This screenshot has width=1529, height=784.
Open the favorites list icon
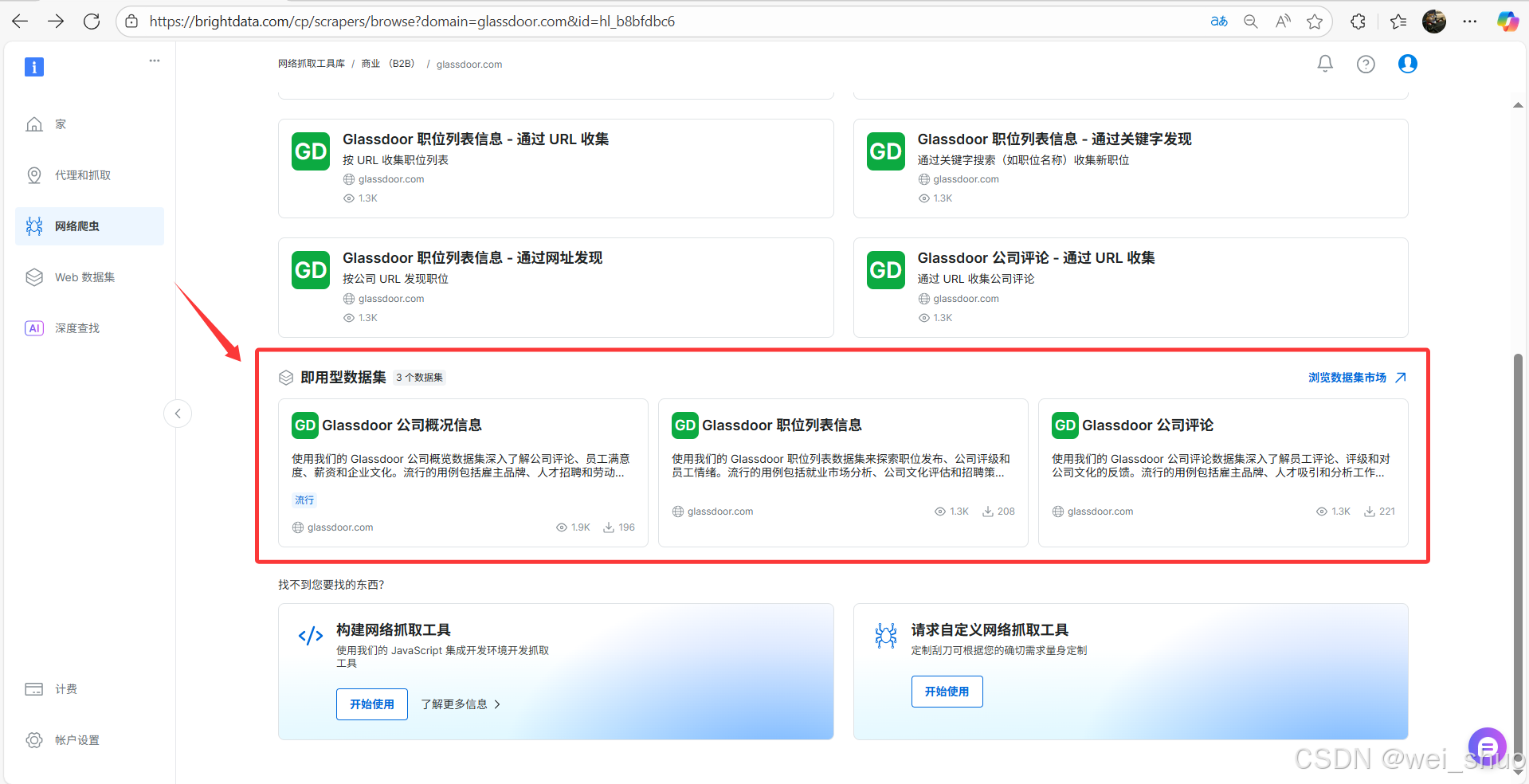(x=1398, y=22)
